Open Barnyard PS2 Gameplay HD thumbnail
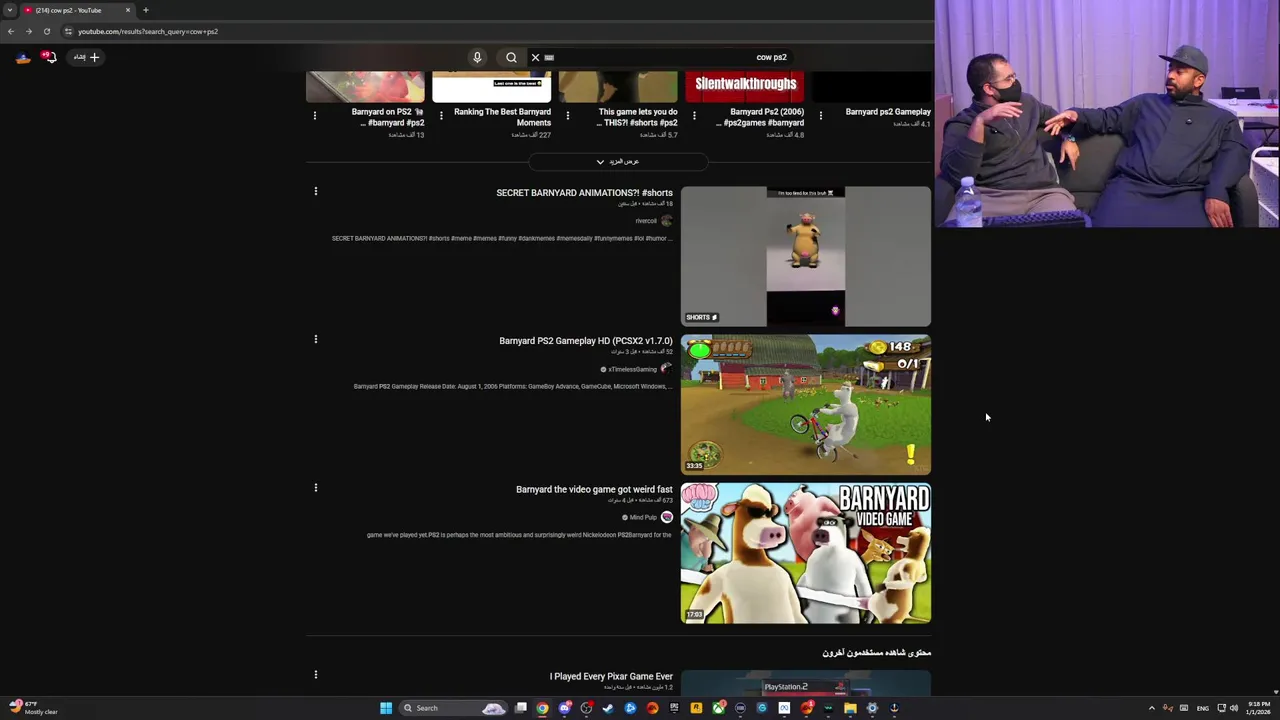The width and height of the screenshot is (1280, 720). 806,405
